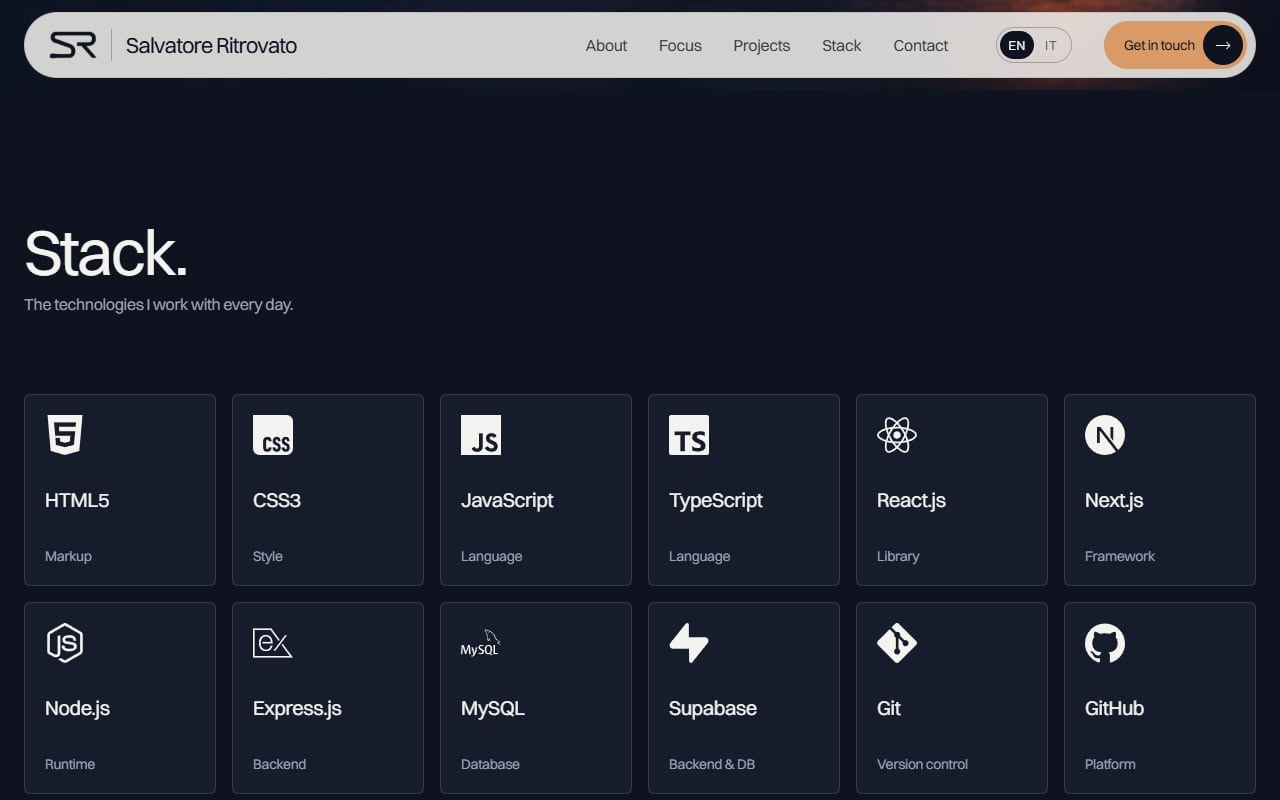Click the JavaScript card title

[507, 500]
